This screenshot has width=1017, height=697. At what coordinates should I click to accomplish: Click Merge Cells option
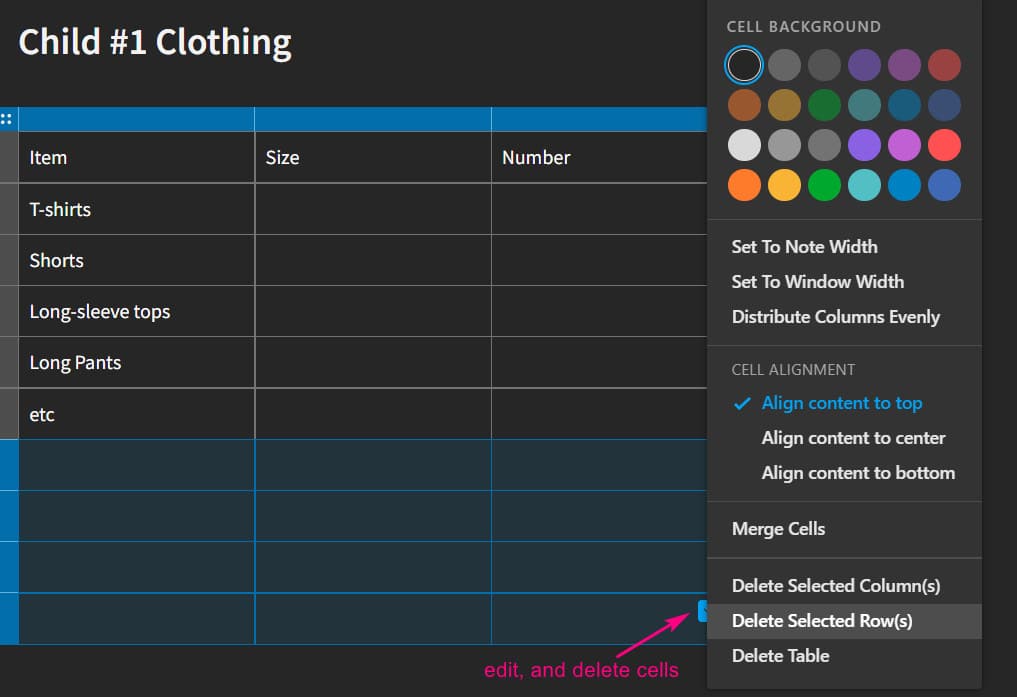pos(778,529)
